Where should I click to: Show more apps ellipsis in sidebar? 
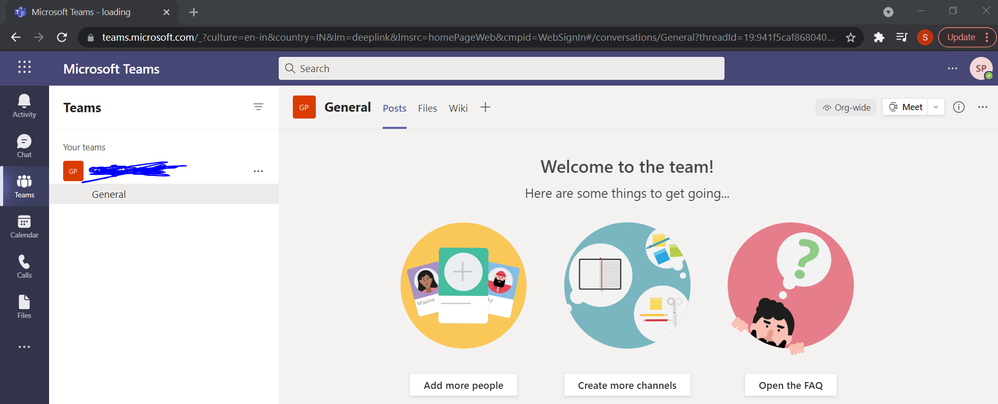click(x=24, y=347)
